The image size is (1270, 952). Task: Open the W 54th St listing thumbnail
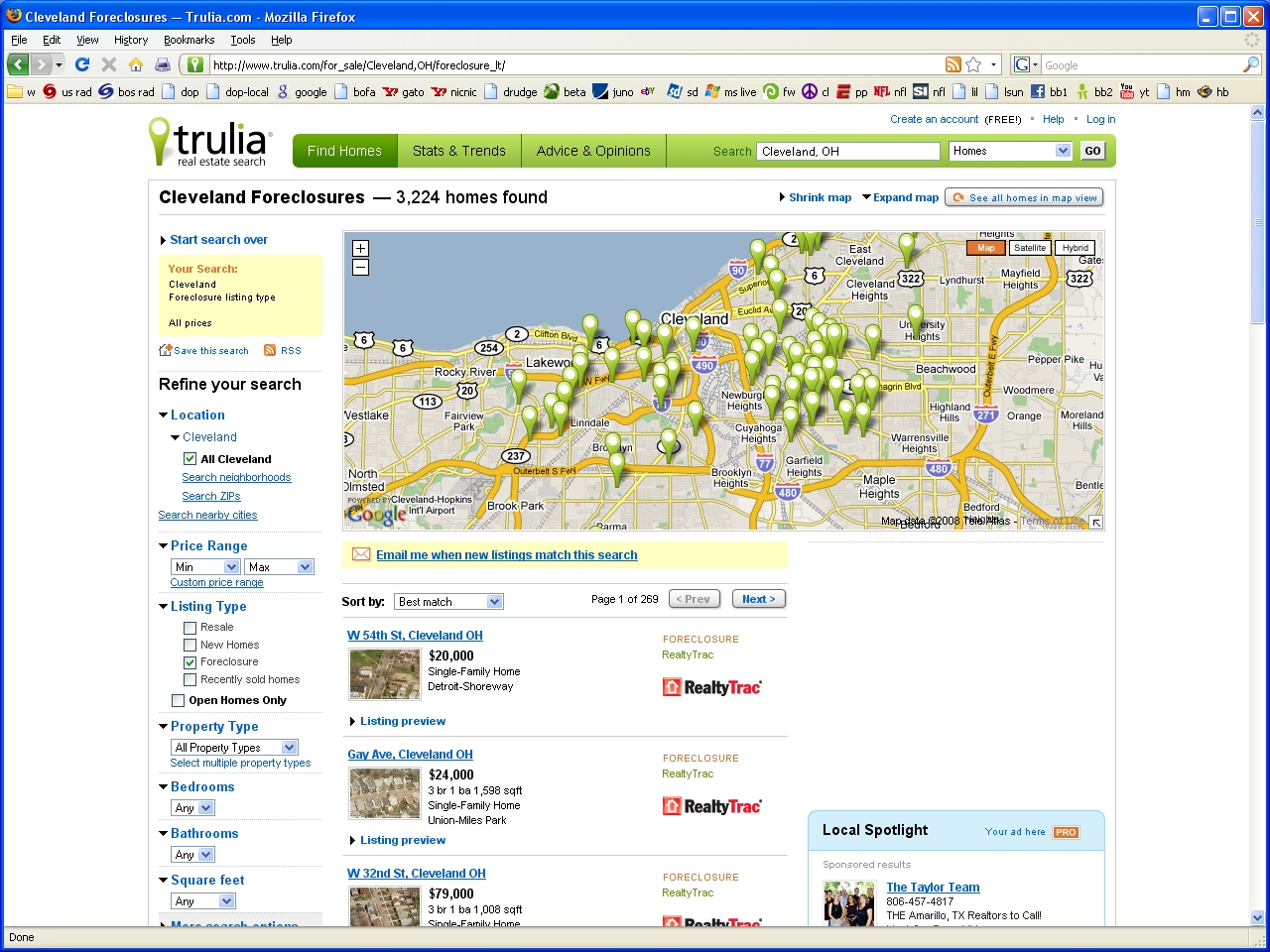pyautogui.click(x=385, y=674)
